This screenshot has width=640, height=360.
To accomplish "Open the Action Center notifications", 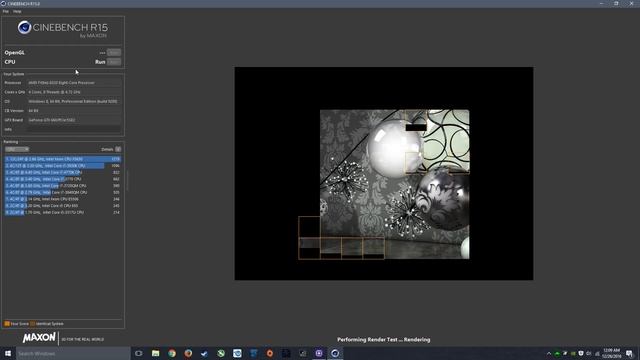I will pyautogui.click(x=629, y=353).
